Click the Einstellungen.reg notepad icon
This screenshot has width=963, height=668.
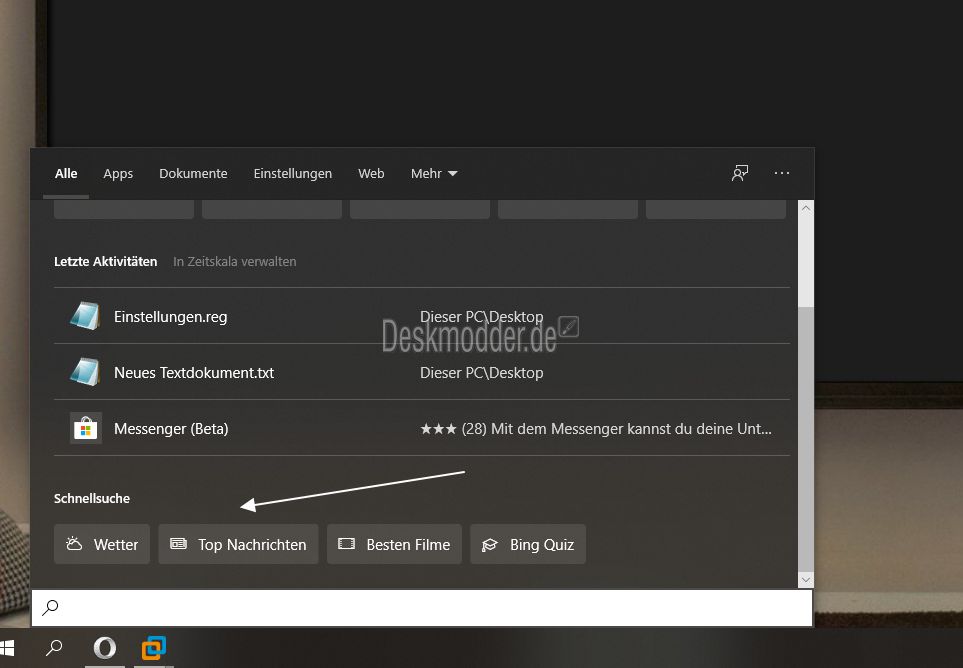(85, 316)
